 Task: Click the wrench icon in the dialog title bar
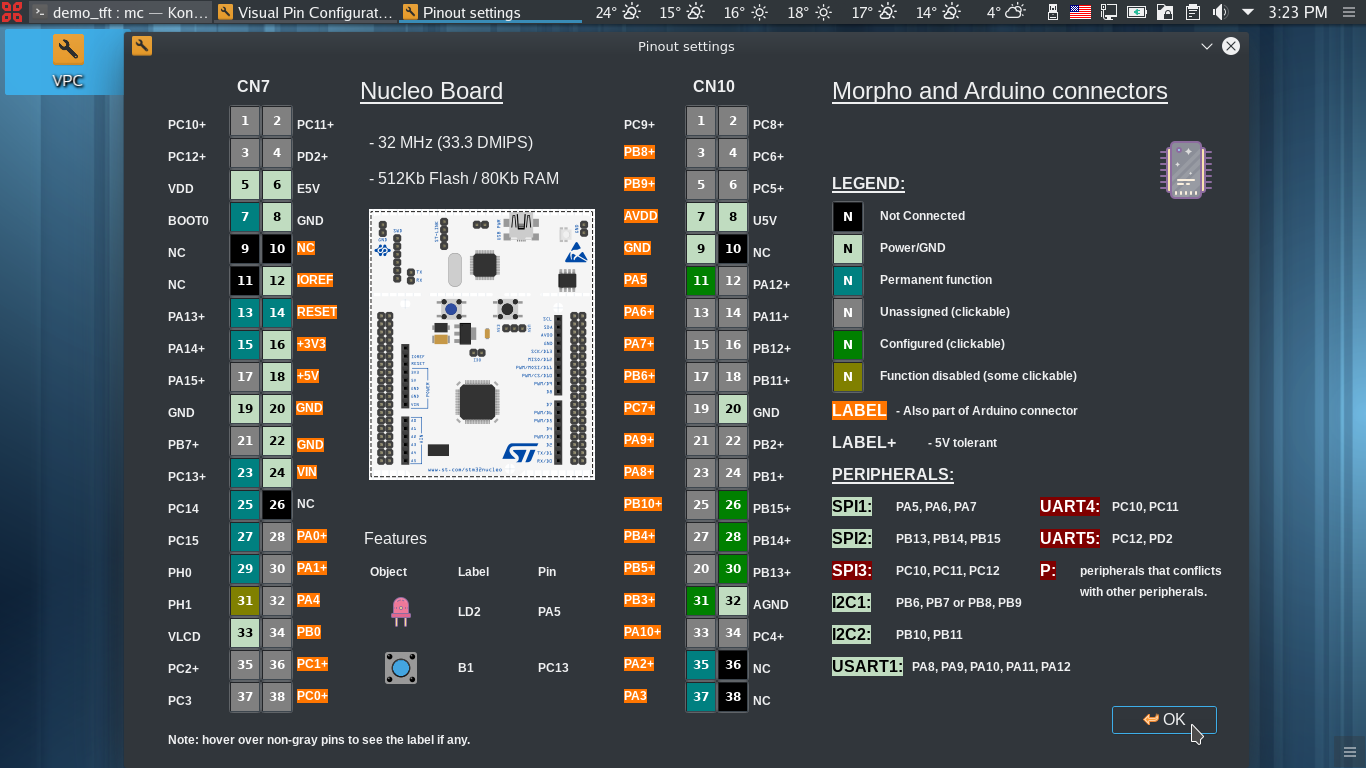pos(142,46)
